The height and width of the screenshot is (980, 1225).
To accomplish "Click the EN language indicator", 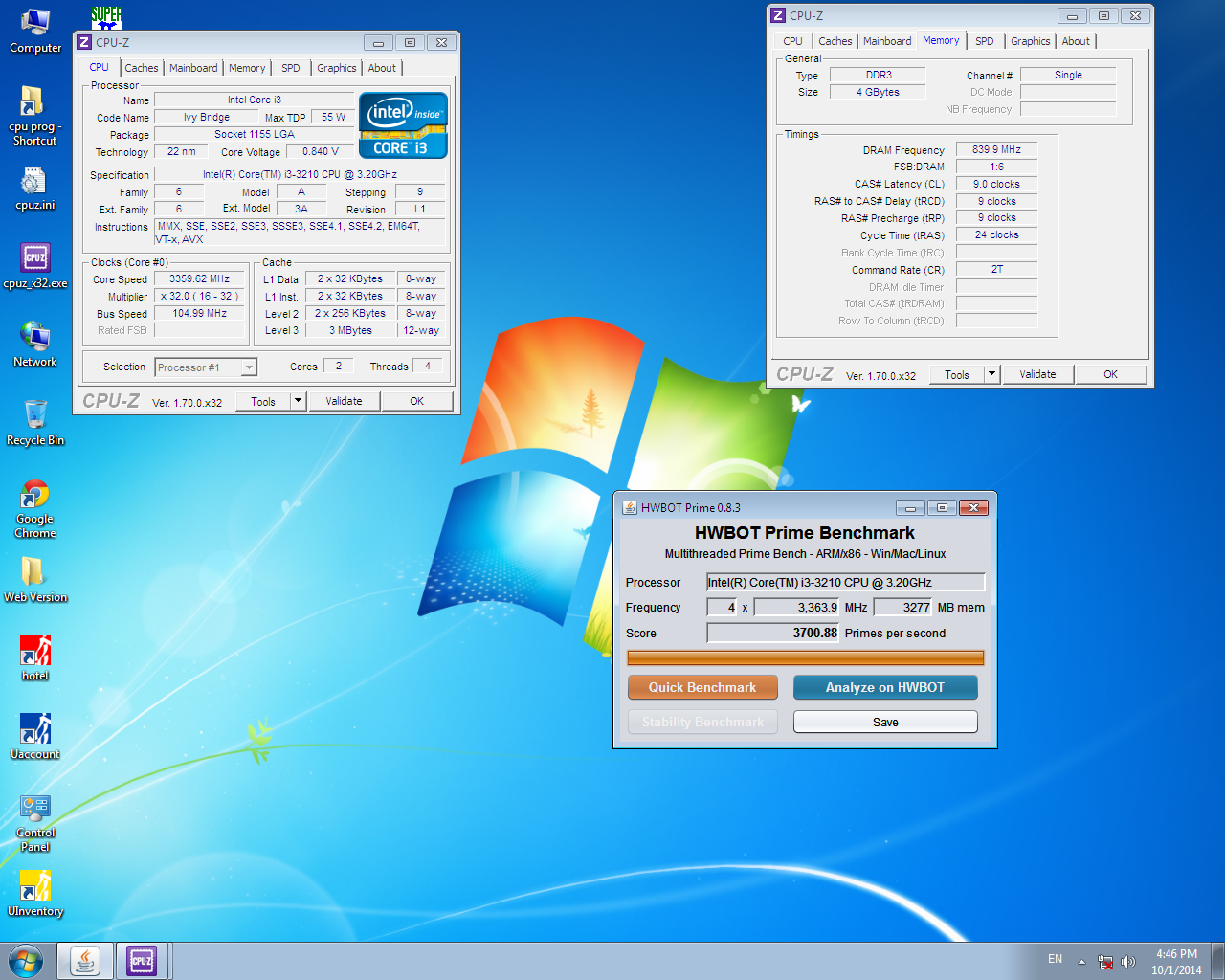I will click(1055, 959).
